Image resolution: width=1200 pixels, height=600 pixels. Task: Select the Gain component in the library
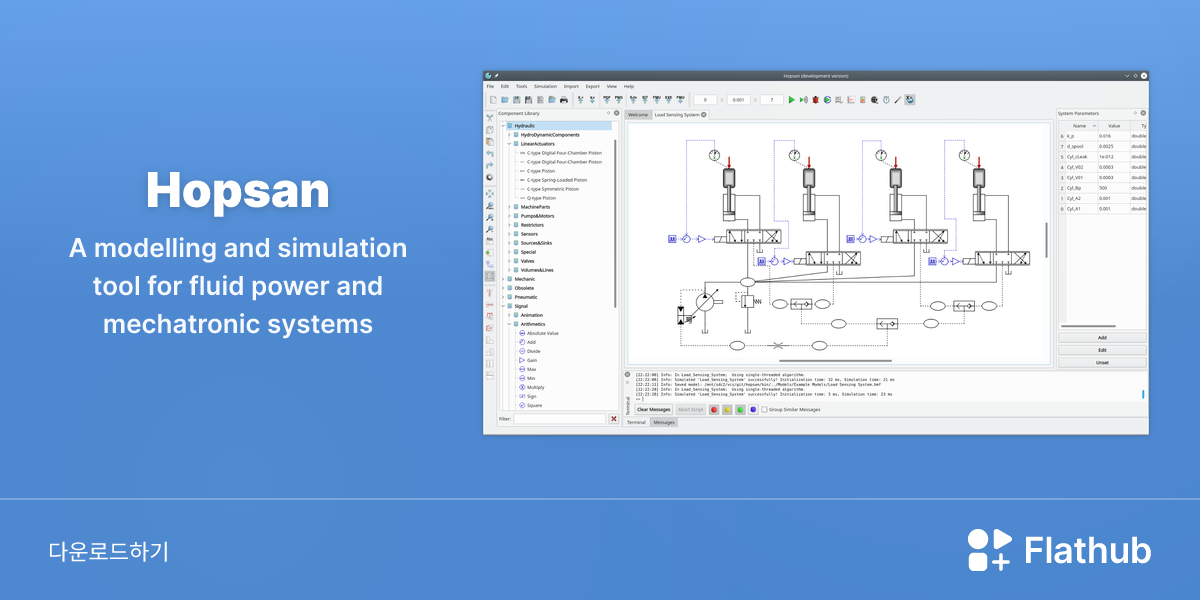point(532,360)
